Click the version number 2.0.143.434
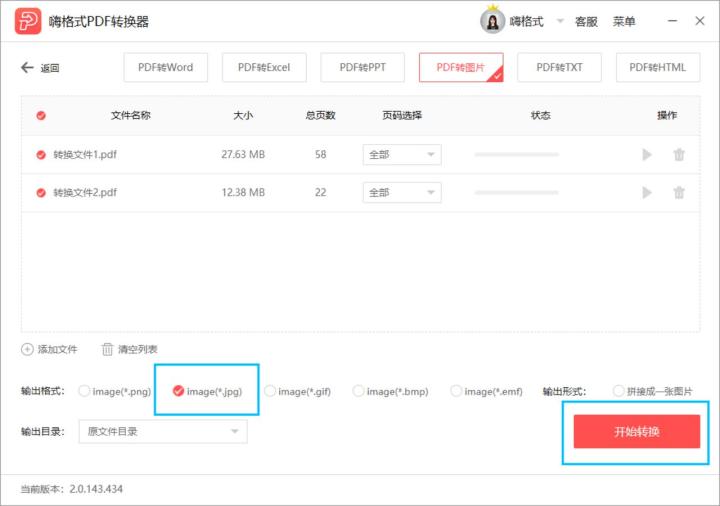 (96, 489)
